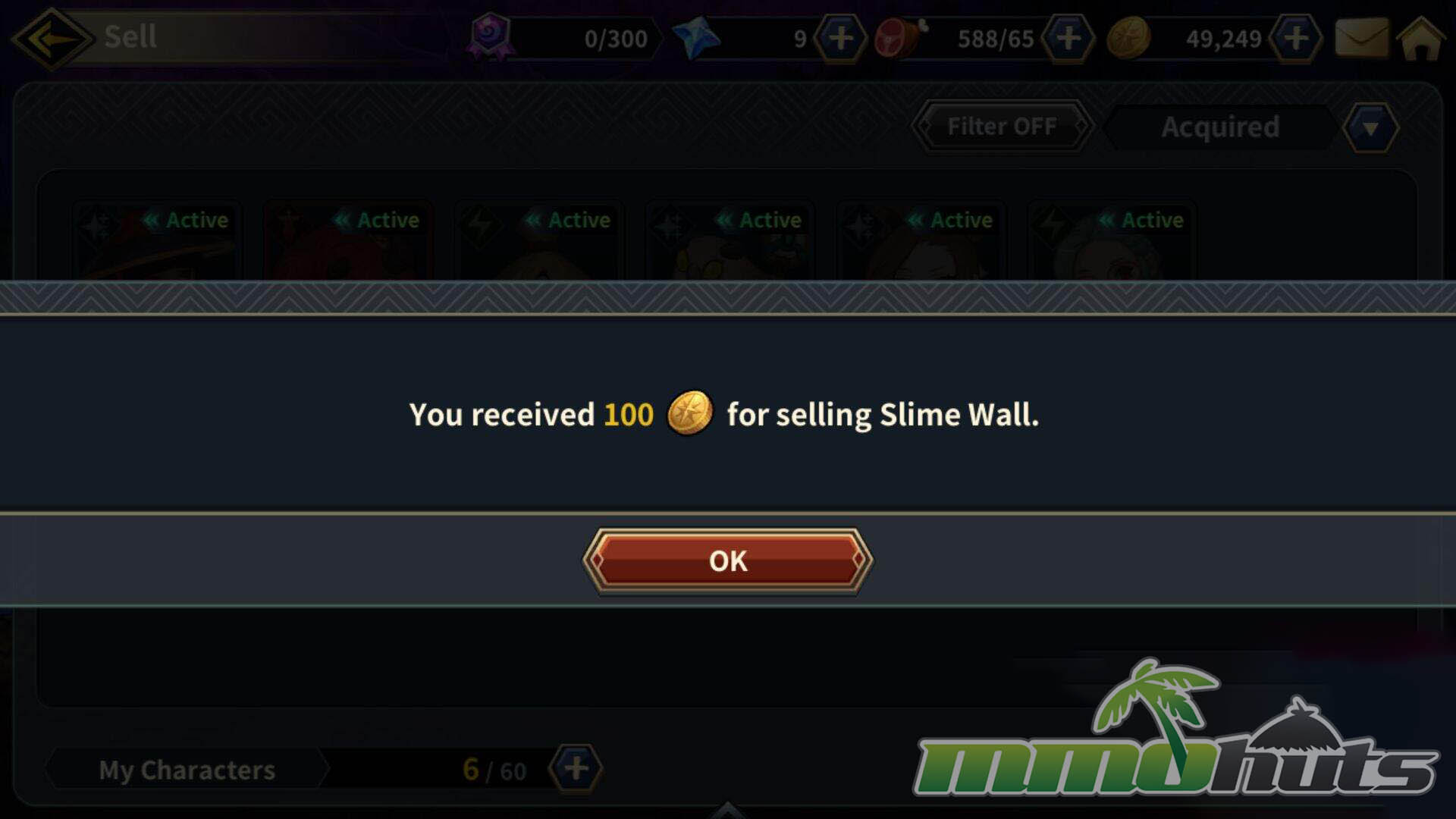Select the first Active character card
1456x819 pixels.
click(x=157, y=240)
